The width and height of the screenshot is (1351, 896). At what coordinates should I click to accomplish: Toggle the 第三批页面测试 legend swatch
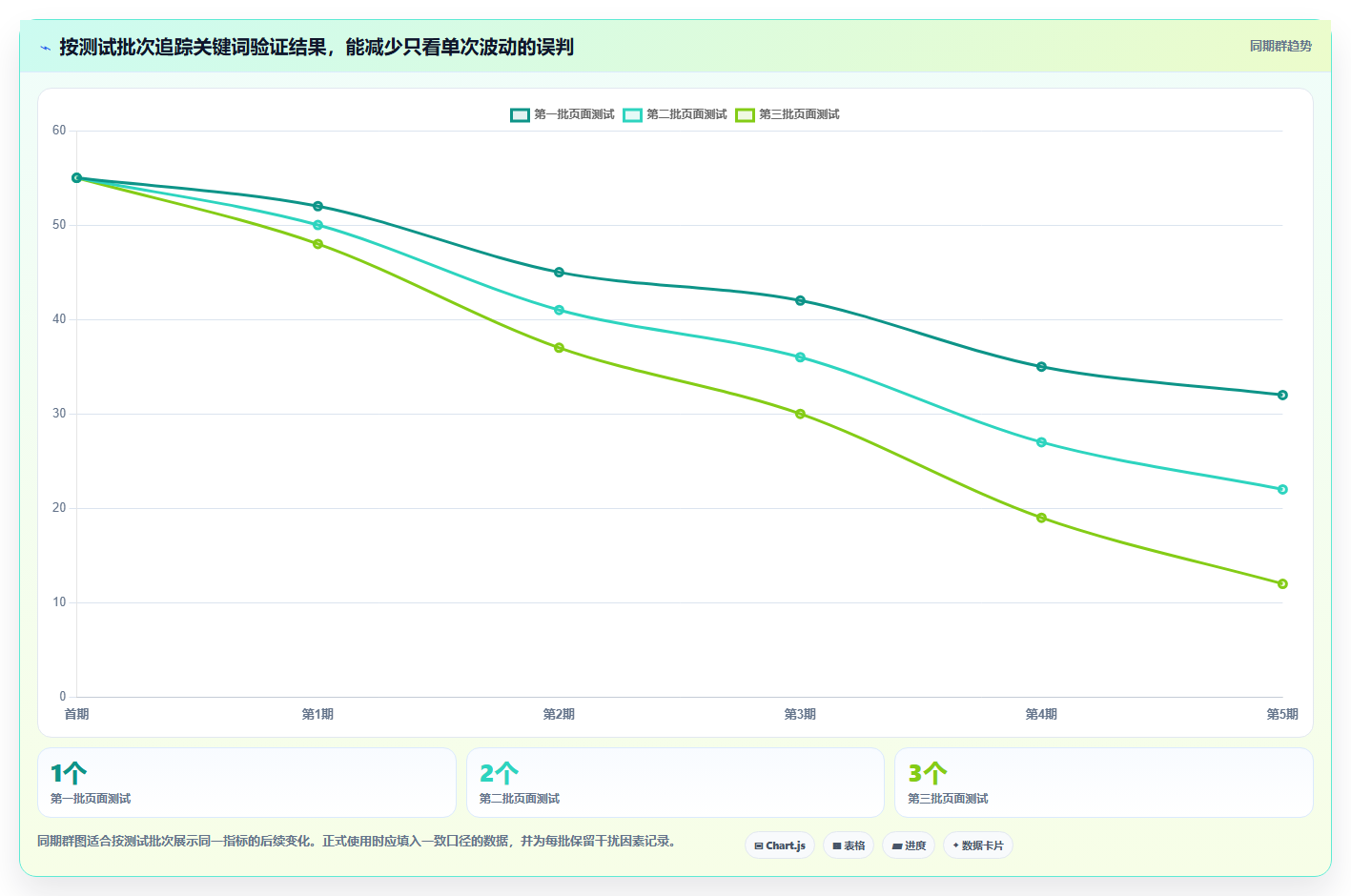(x=745, y=115)
